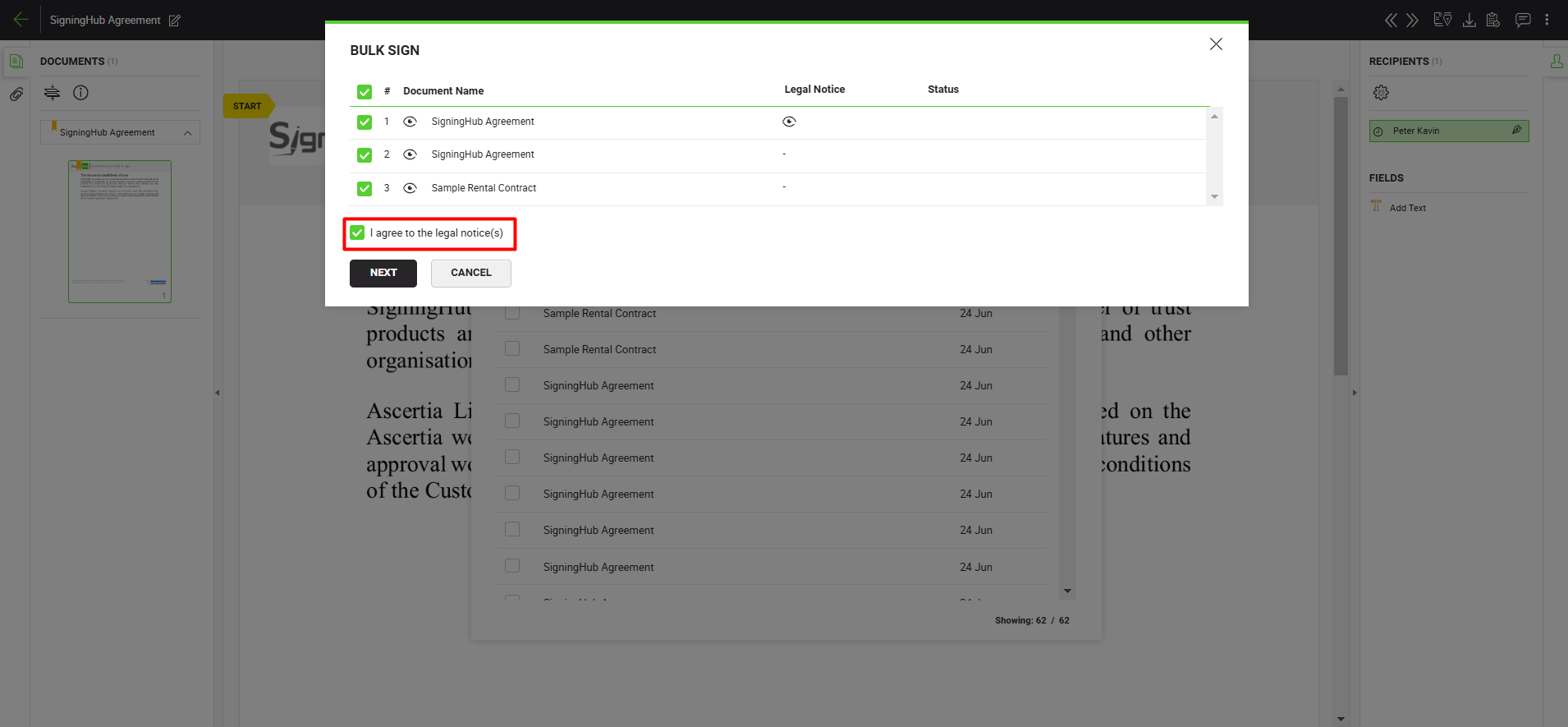View legal notice for document 1
1568x727 pixels.
[789, 122]
